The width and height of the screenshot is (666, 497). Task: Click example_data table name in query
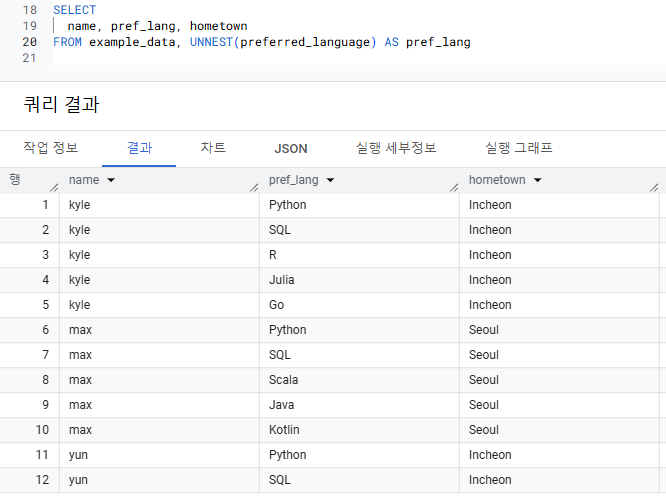pos(132,42)
